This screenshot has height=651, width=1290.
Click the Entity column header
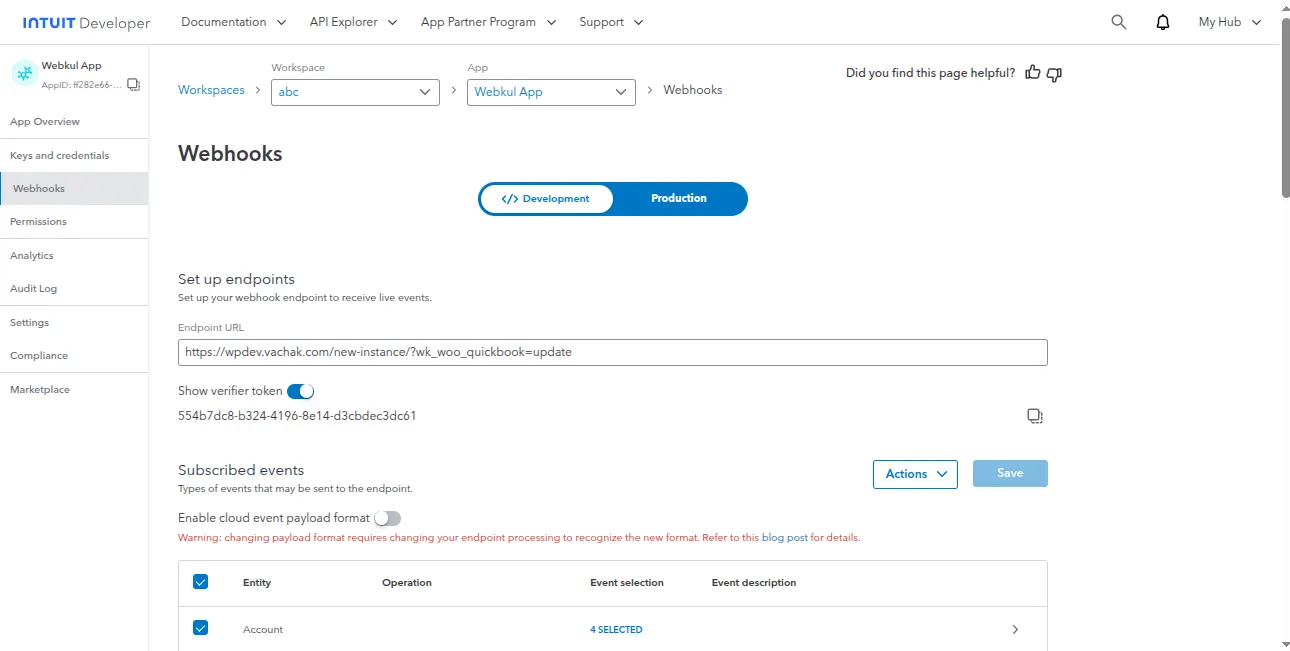(257, 583)
